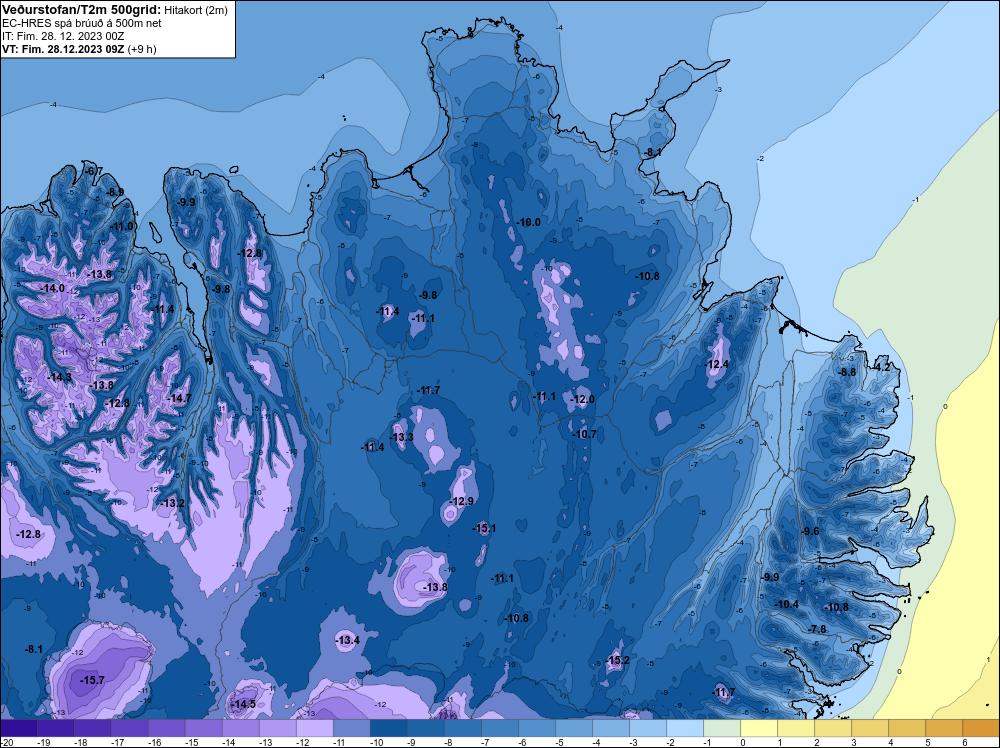This screenshot has height=748, width=1000.
Task: Click the -15.1 temperature value on the map
Action: [483, 528]
